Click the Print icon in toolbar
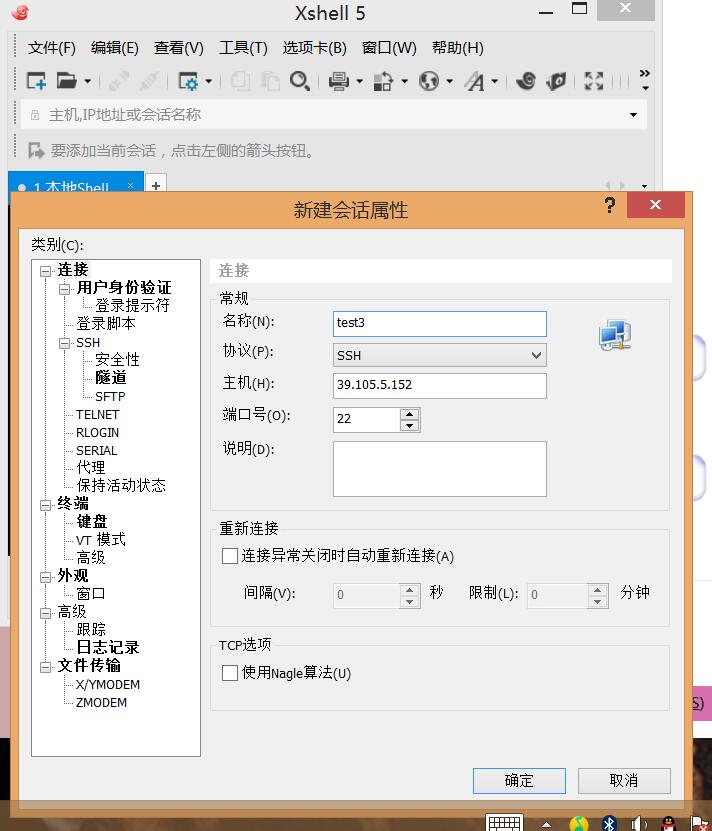The width and height of the screenshot is (712, 831). pos(338,81)
